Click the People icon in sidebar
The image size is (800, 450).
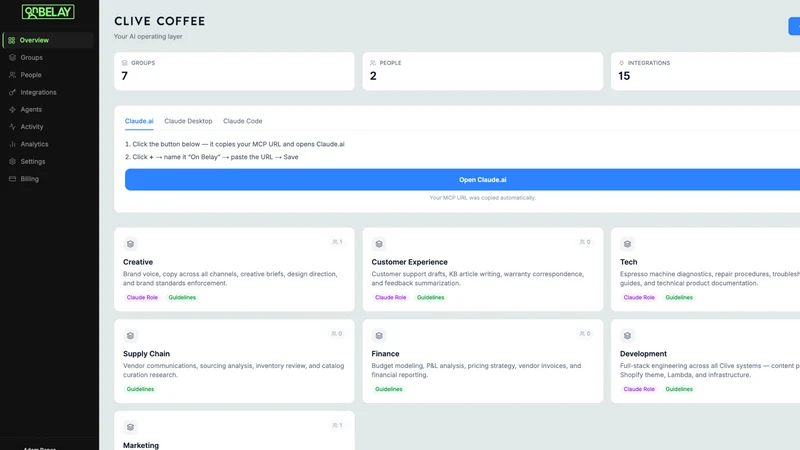(12, 74)
